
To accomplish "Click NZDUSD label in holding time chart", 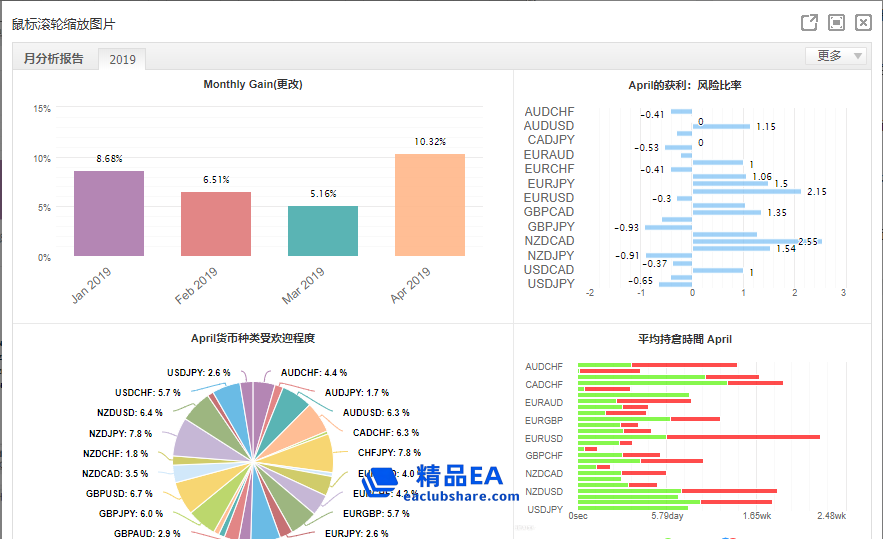I will click(544, 492).
